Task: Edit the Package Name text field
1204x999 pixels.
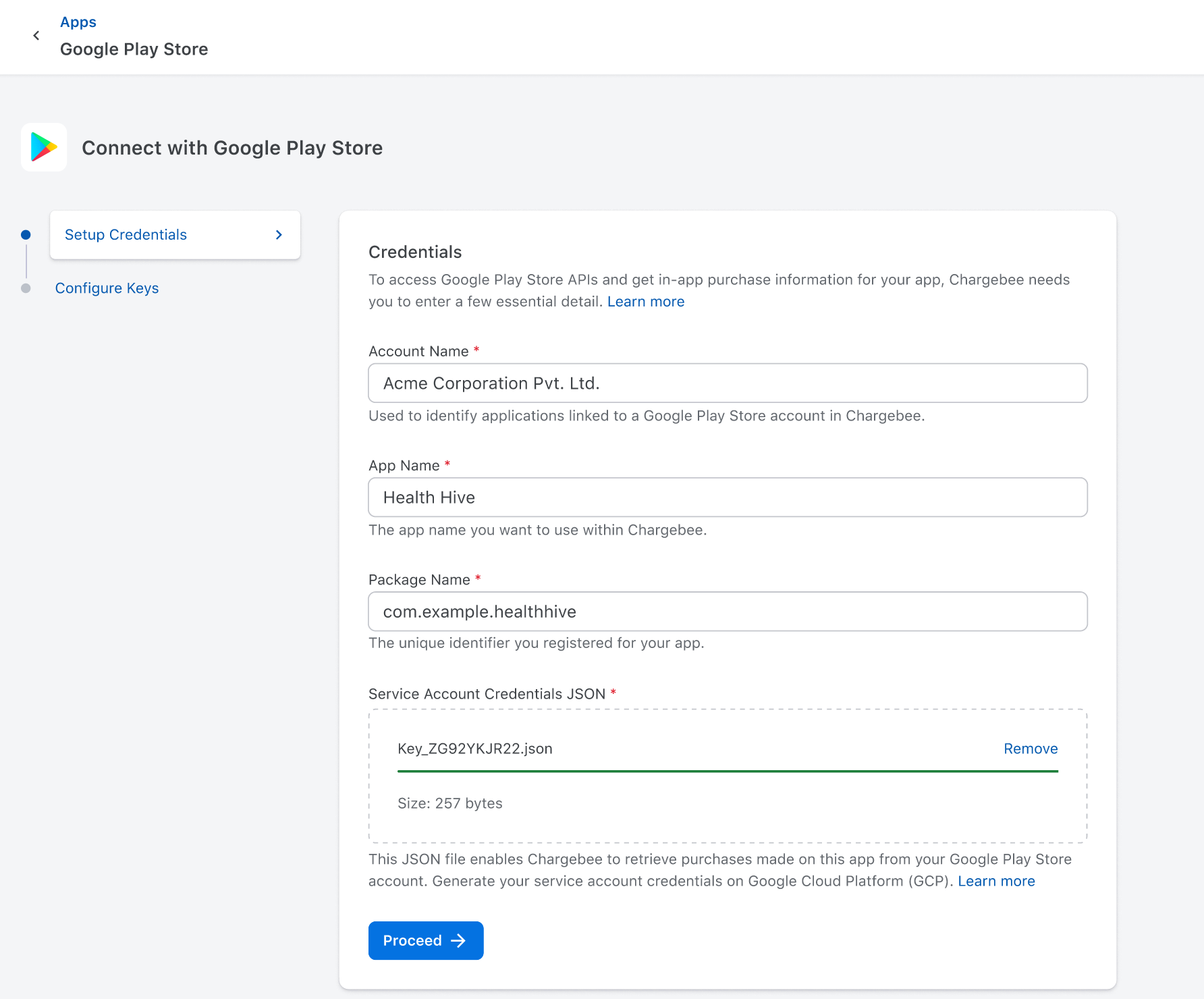Action: tap(728, 612)
